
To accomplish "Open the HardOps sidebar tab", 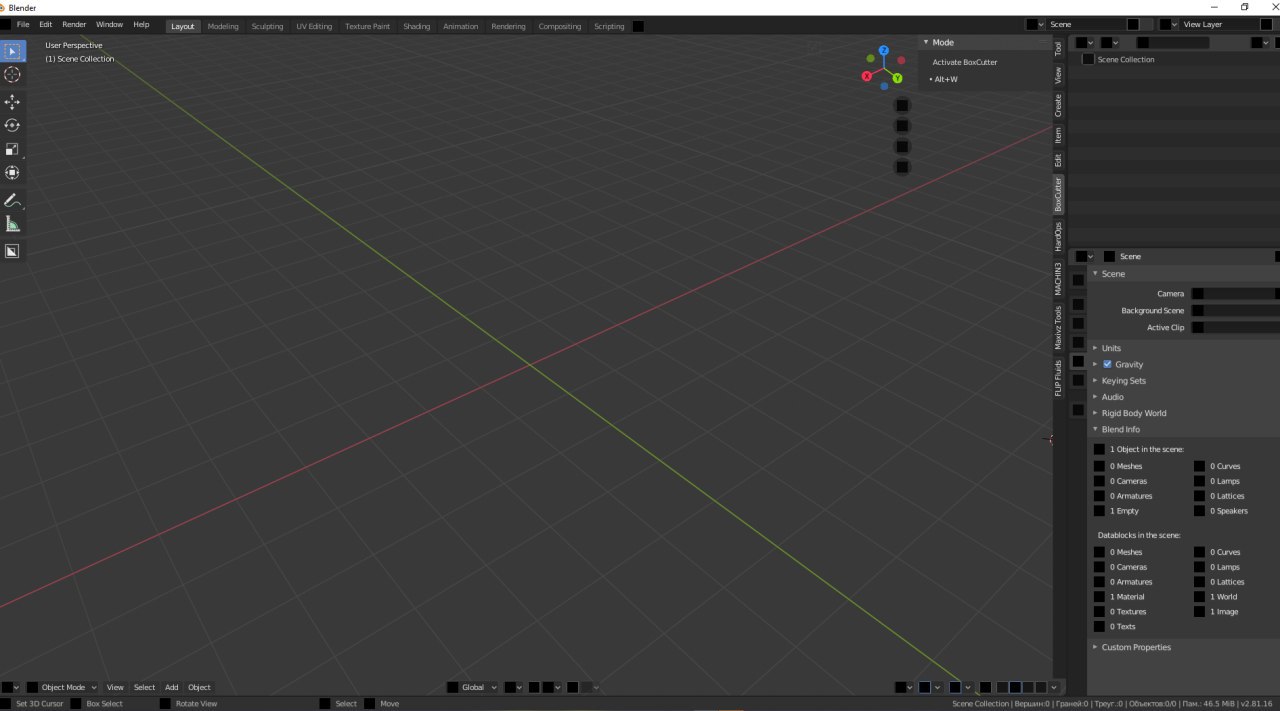I will coord(1058,237).
